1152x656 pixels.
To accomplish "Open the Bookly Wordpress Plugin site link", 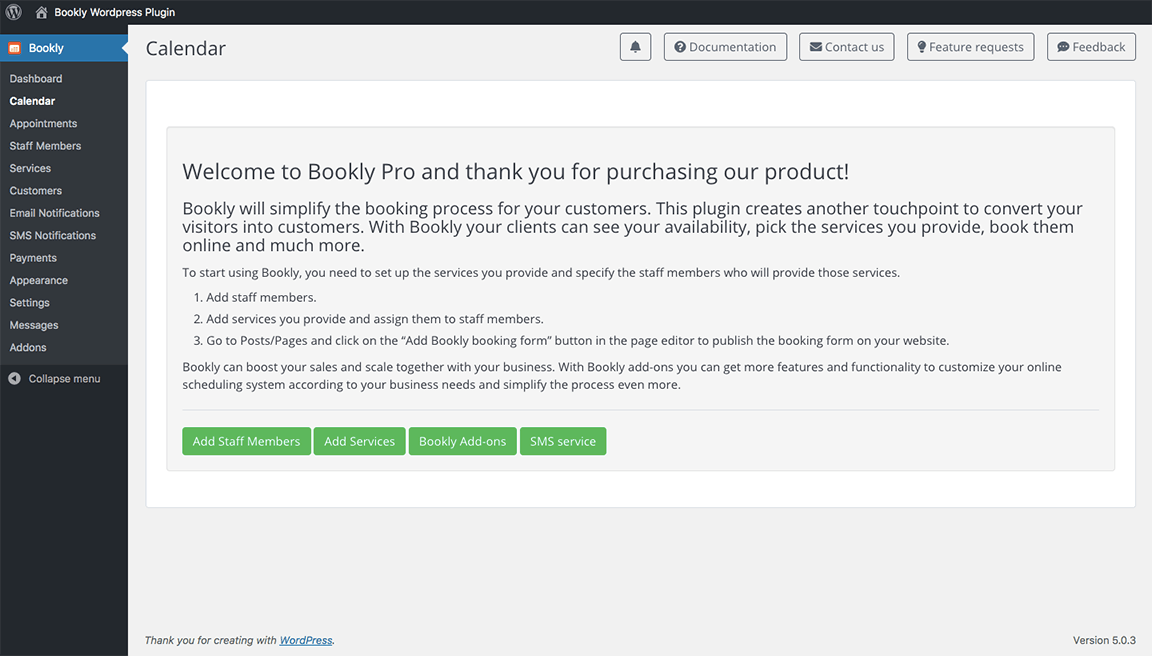I will [115, 12].
